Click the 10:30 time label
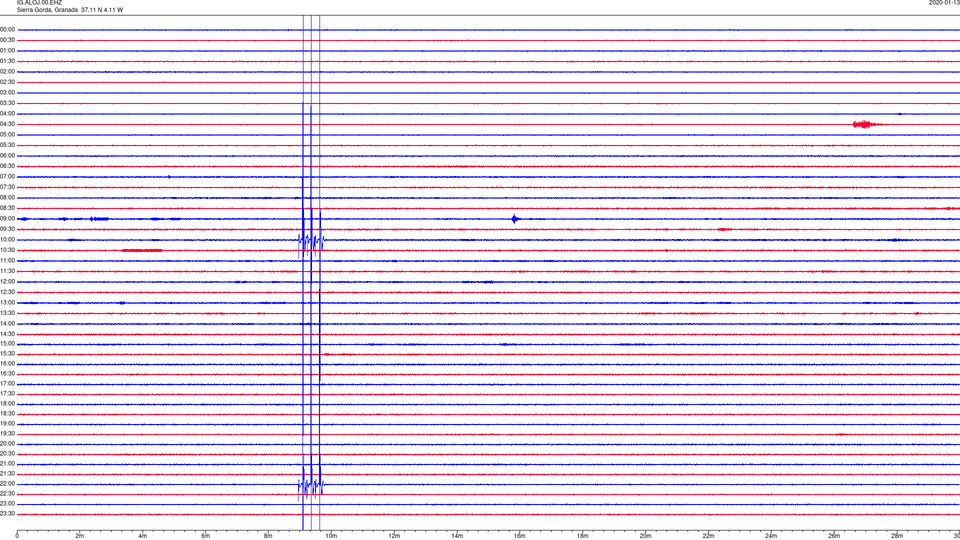This screenshot has height=540, width=960. point(7,250)
